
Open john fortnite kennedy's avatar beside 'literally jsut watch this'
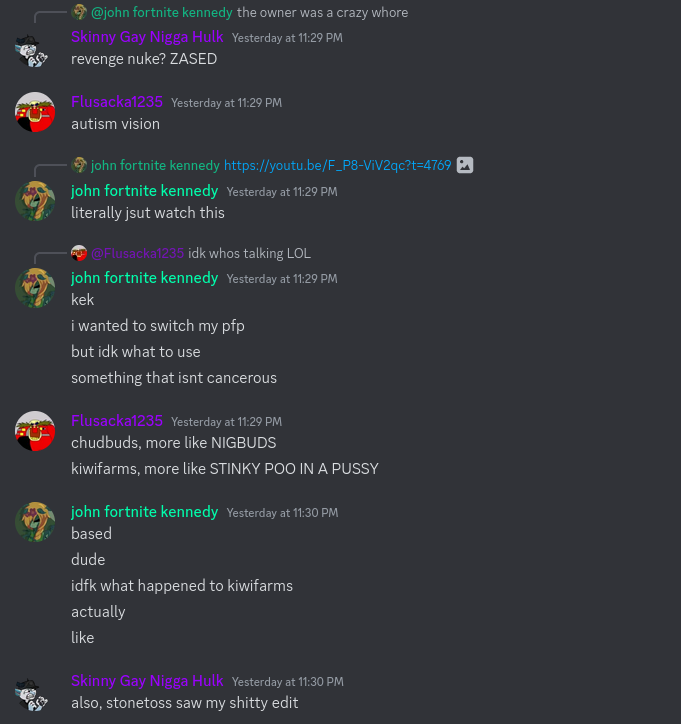[35, 201]
